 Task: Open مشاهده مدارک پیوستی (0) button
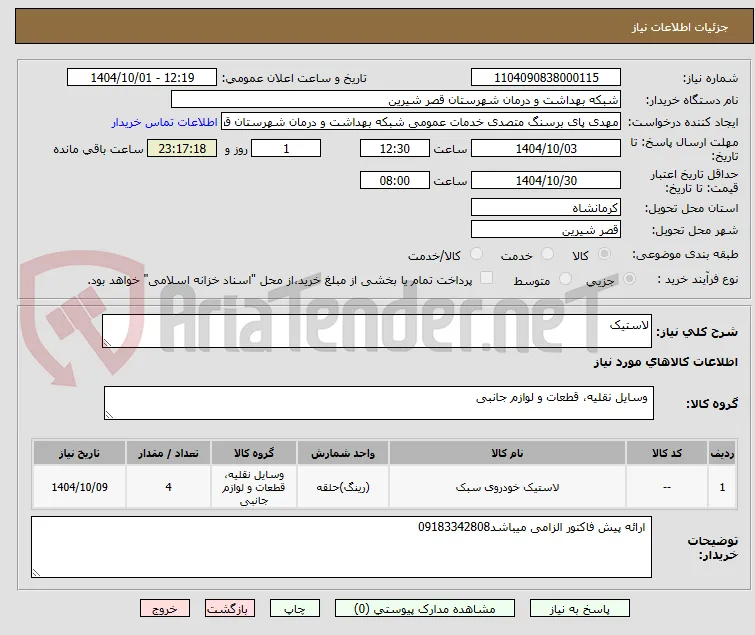point(425,609)
